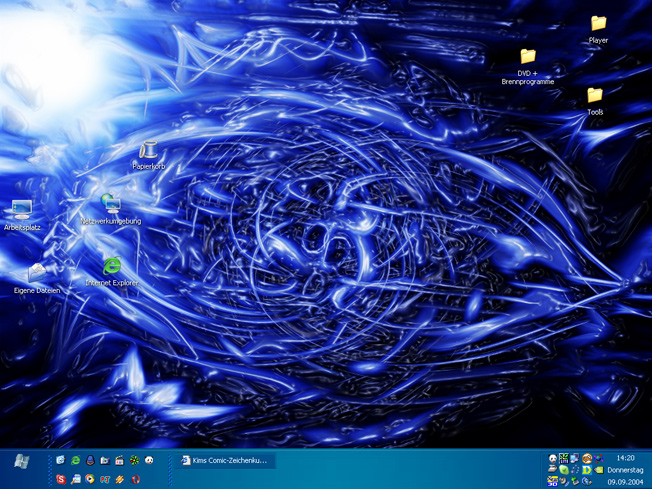652x489 pixels.
Task: Switch to Kims Comic-Zeichenku... taskbar window
Action: (x=223, y=461)
